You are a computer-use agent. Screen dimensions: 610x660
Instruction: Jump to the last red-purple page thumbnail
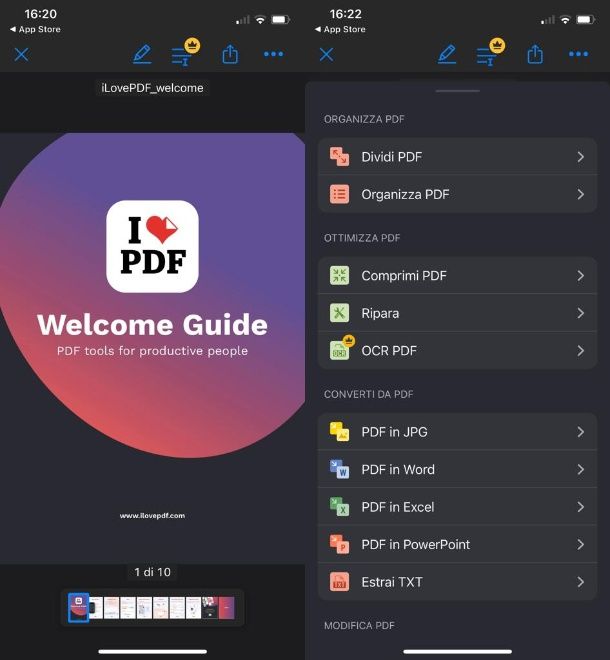(x=226, y=607)
